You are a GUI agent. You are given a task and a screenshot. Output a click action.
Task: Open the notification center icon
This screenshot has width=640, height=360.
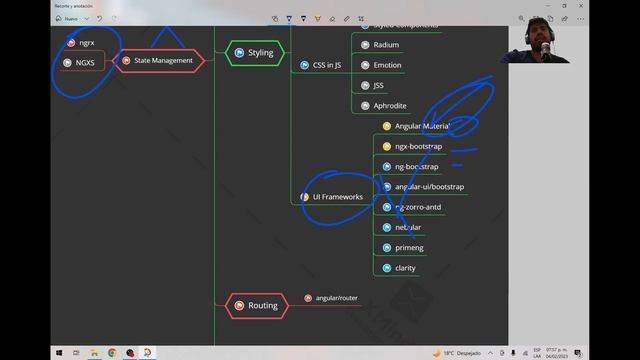click(x=578, y=353)
